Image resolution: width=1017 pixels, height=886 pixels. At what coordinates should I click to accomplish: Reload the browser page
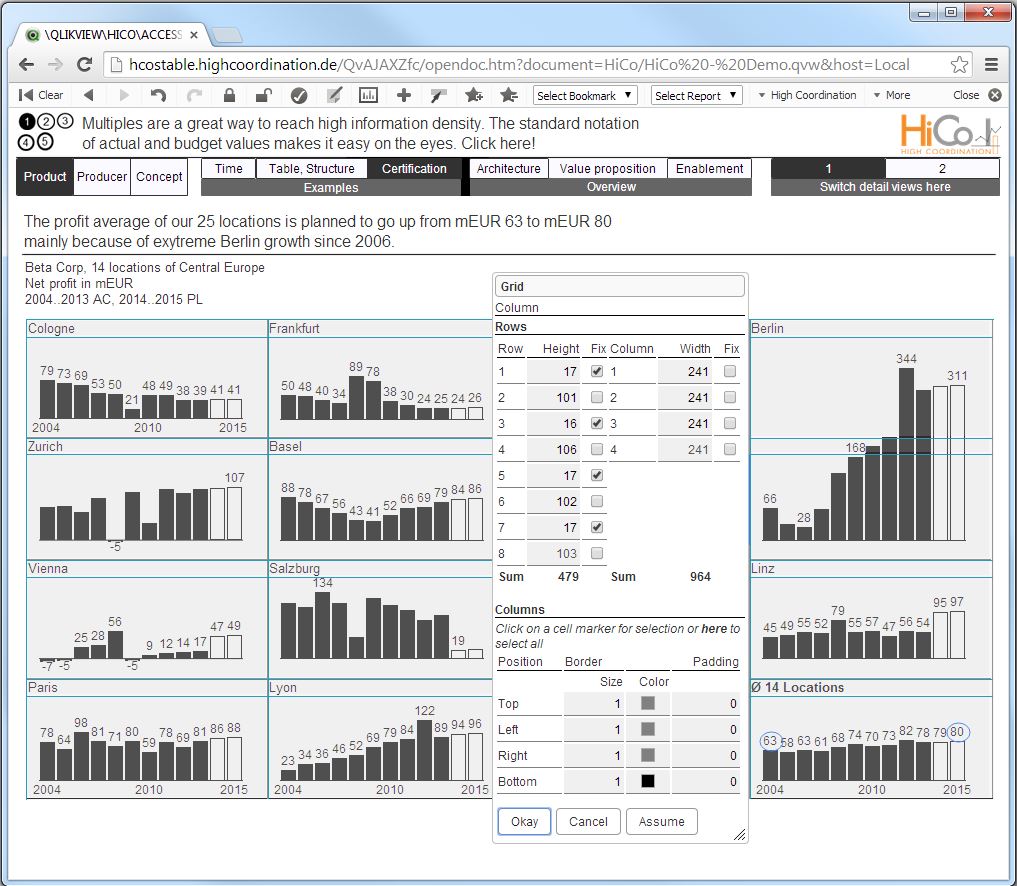pos(84,64)
